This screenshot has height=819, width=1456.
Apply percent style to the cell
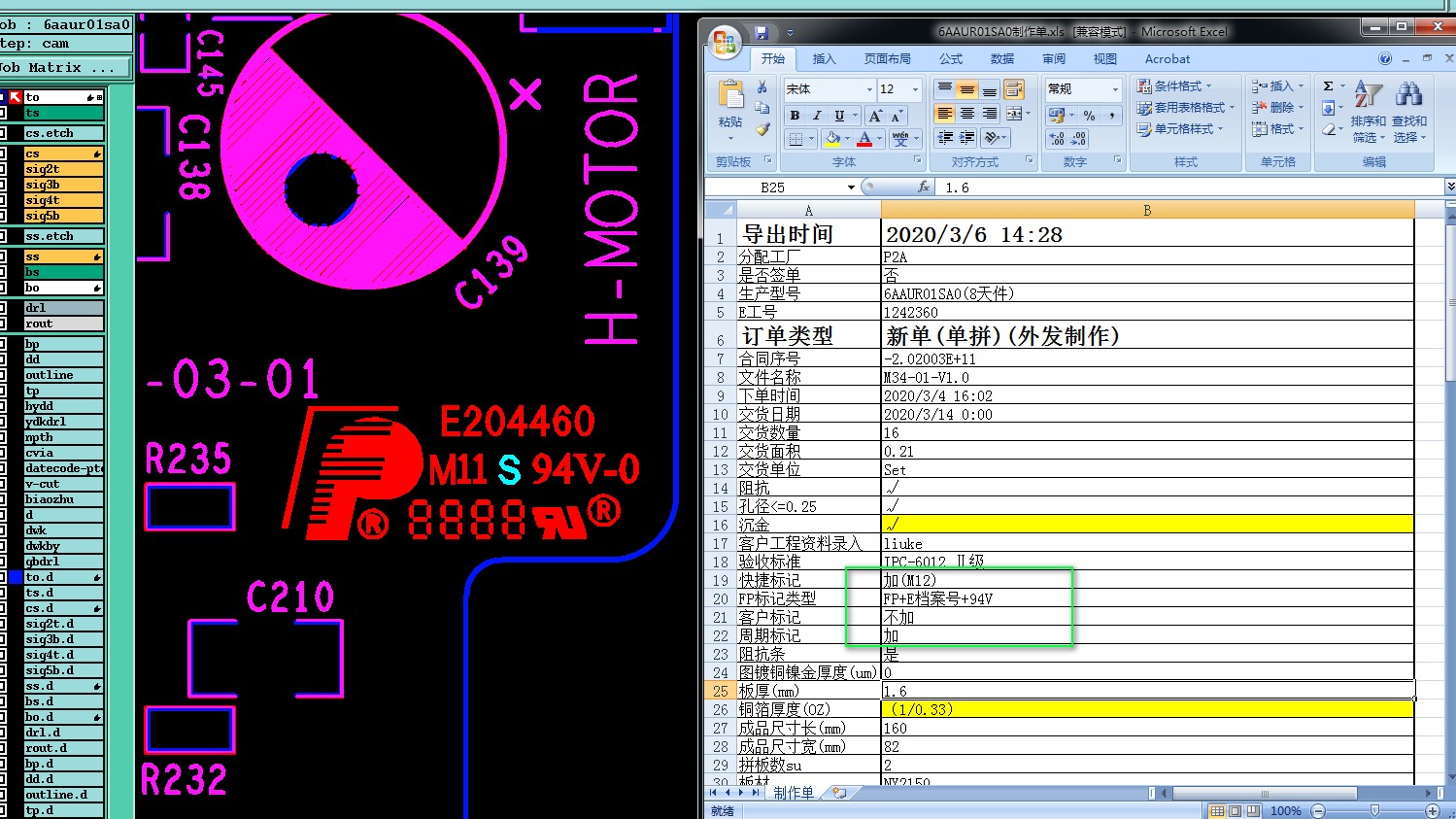pyautogui.click(x=1089, y=116)
